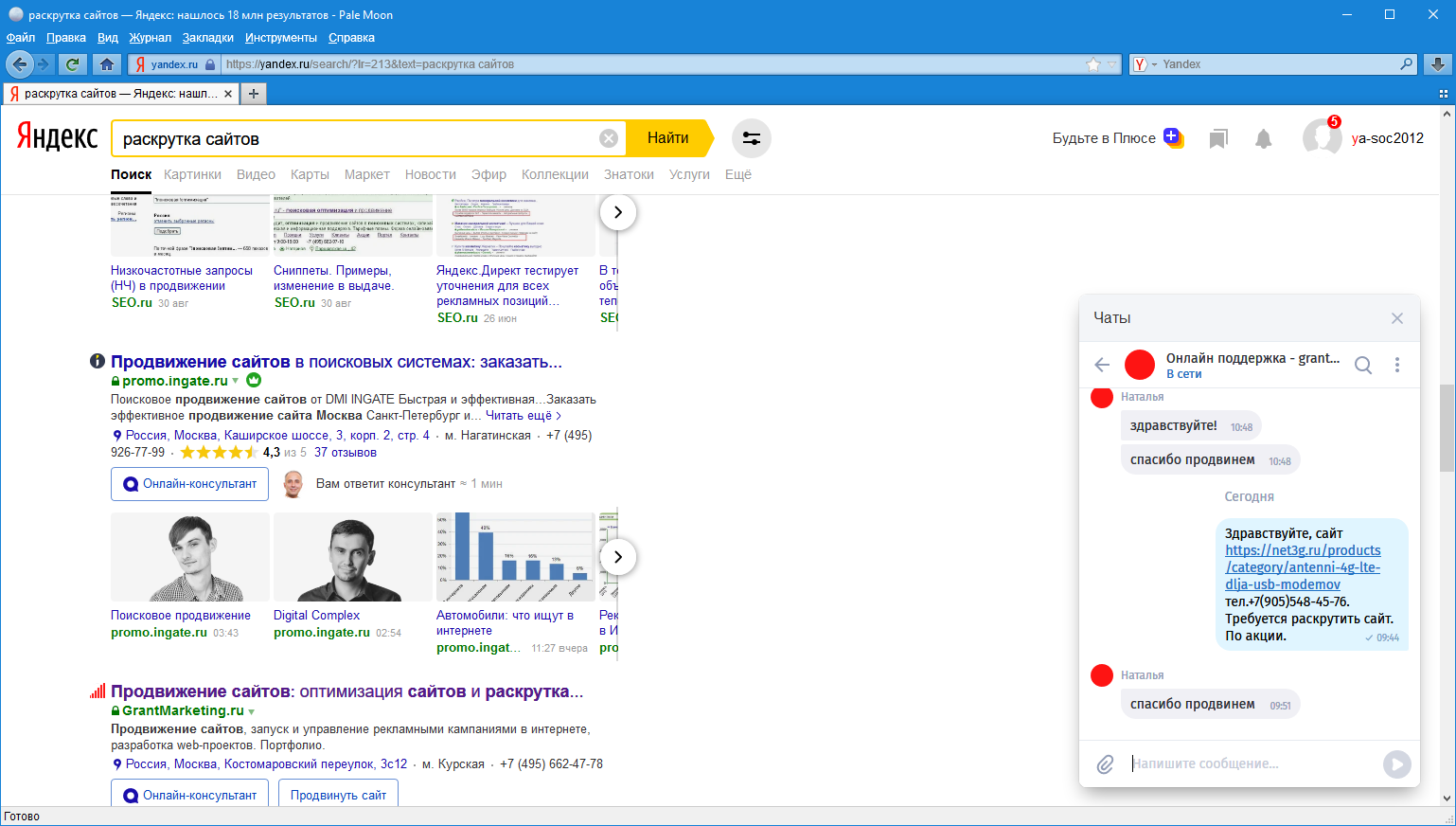The image size is (1456, 826).
Task: Open Ещё more services tab
Action: 738,174
